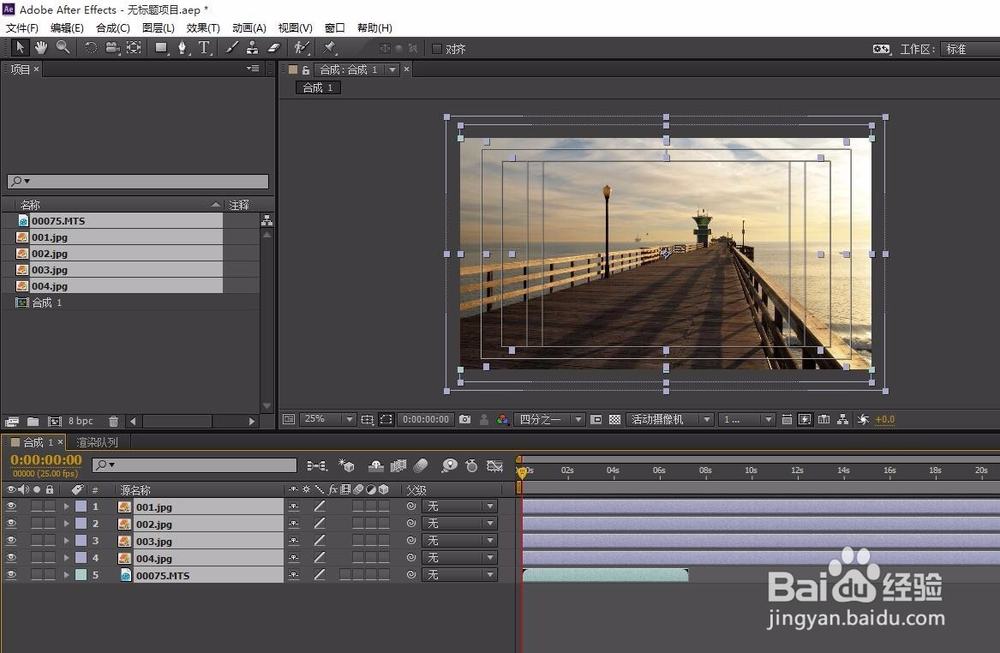Select the Eraser tool
1000x653 pixels.
[x=274, y=48]
